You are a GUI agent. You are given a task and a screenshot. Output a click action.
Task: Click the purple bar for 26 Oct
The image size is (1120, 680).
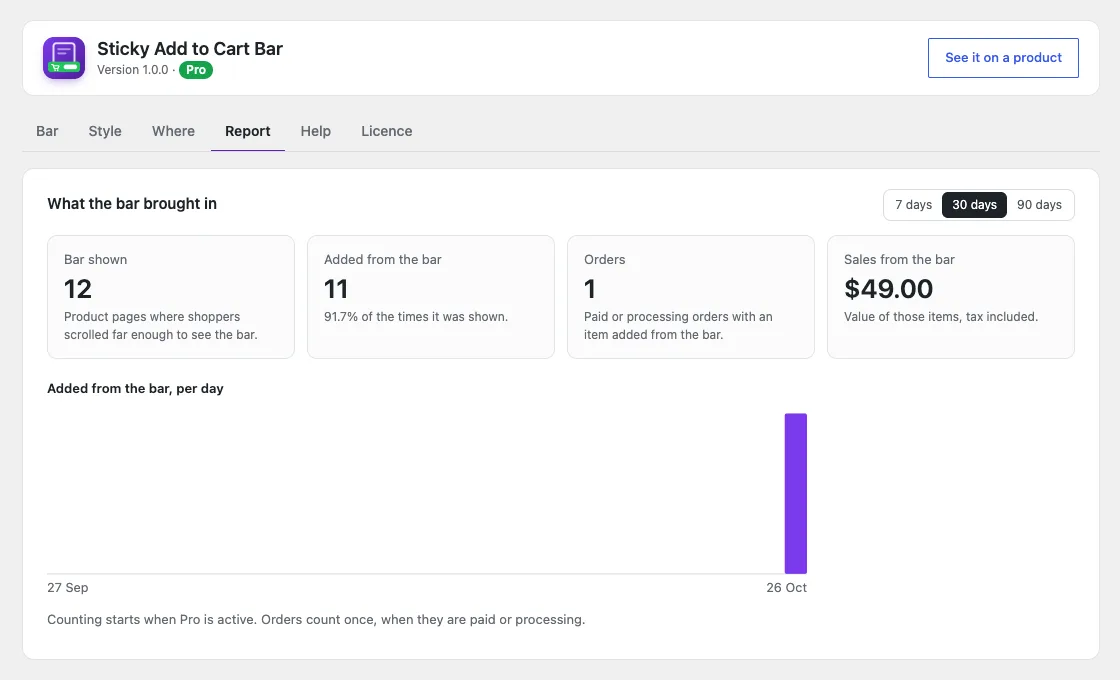click(x=796, y=494)
